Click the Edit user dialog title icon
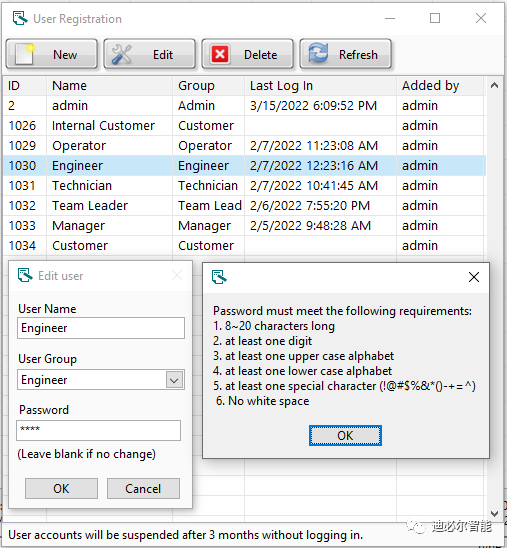507x548 pixels. pos(25,275)
